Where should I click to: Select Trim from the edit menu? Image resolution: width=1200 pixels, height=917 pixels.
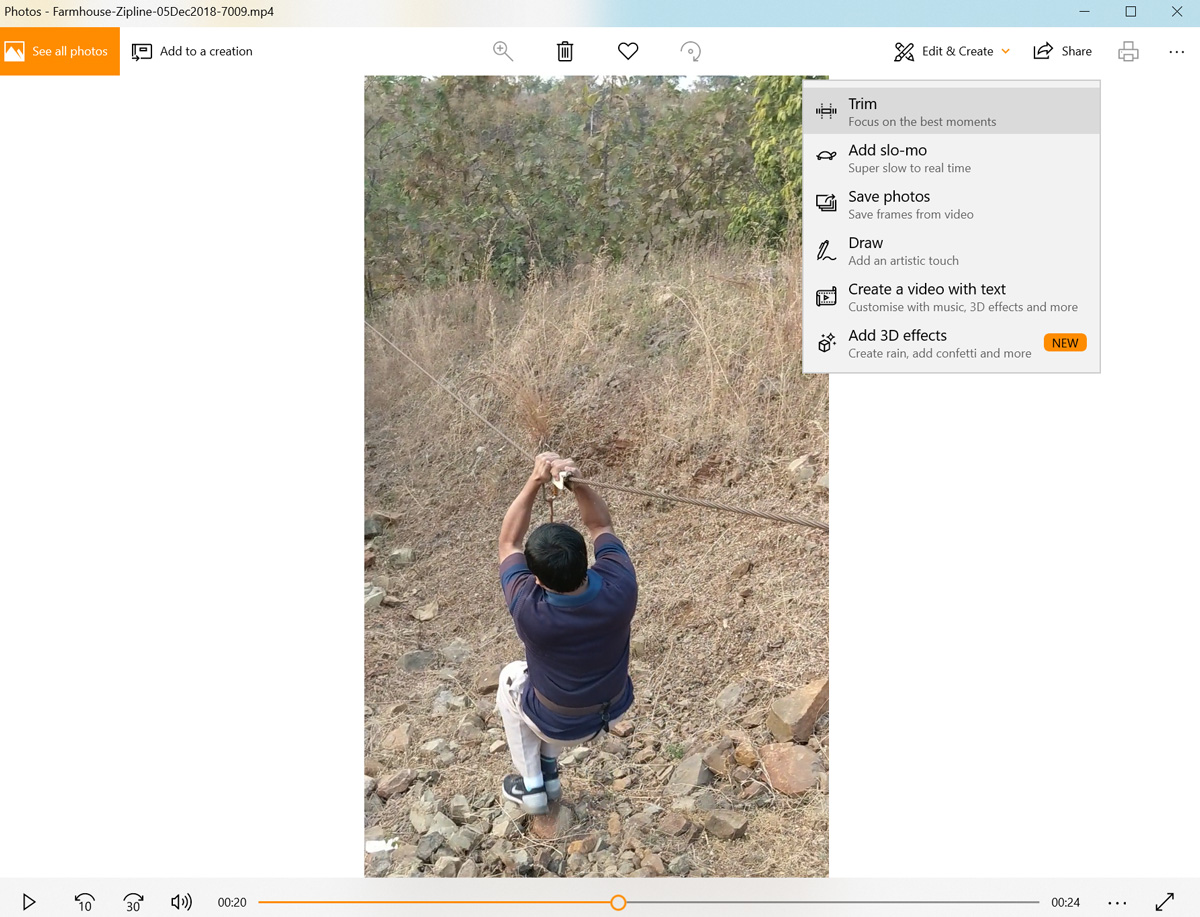[950, 110]
